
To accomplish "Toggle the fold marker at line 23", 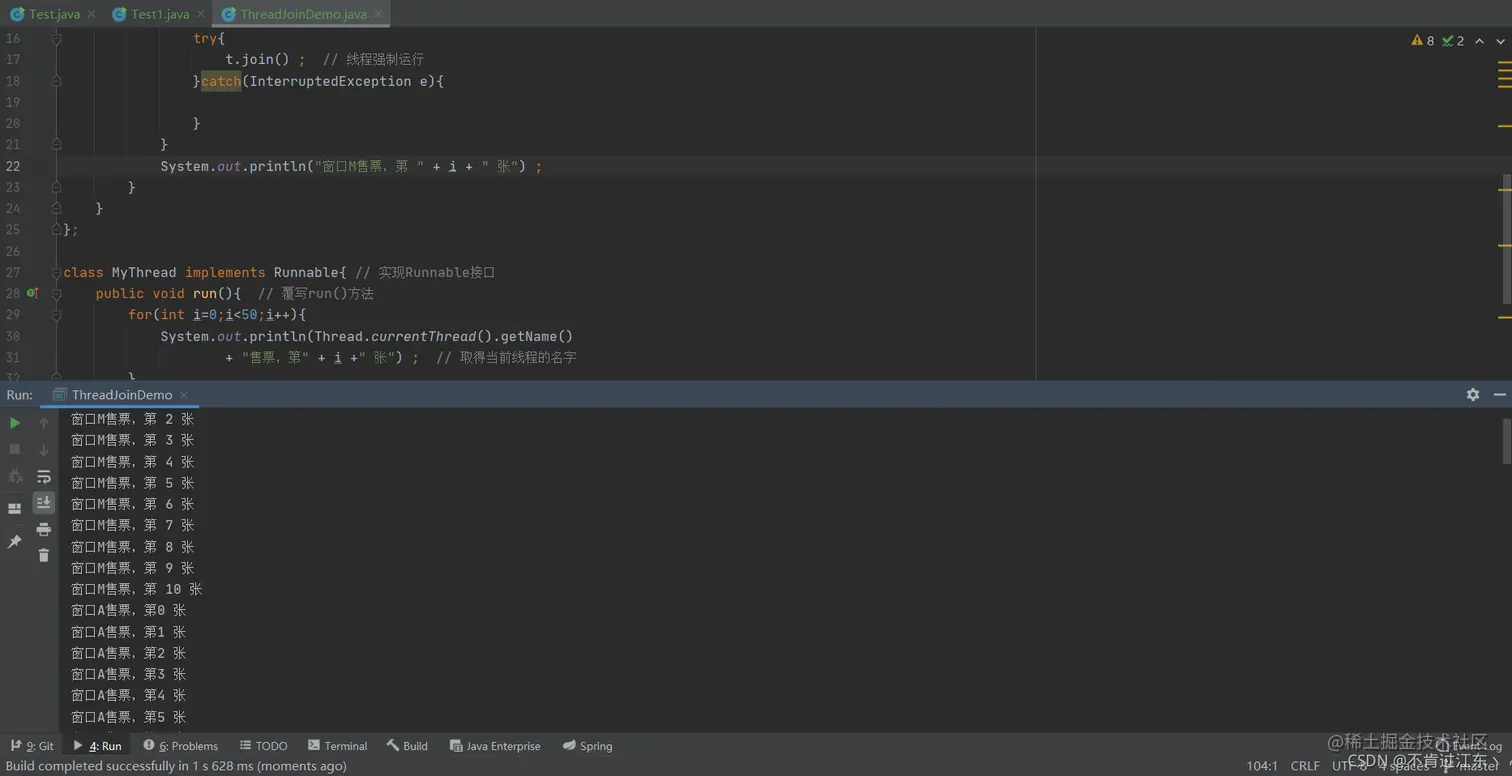I will (56, 187).
